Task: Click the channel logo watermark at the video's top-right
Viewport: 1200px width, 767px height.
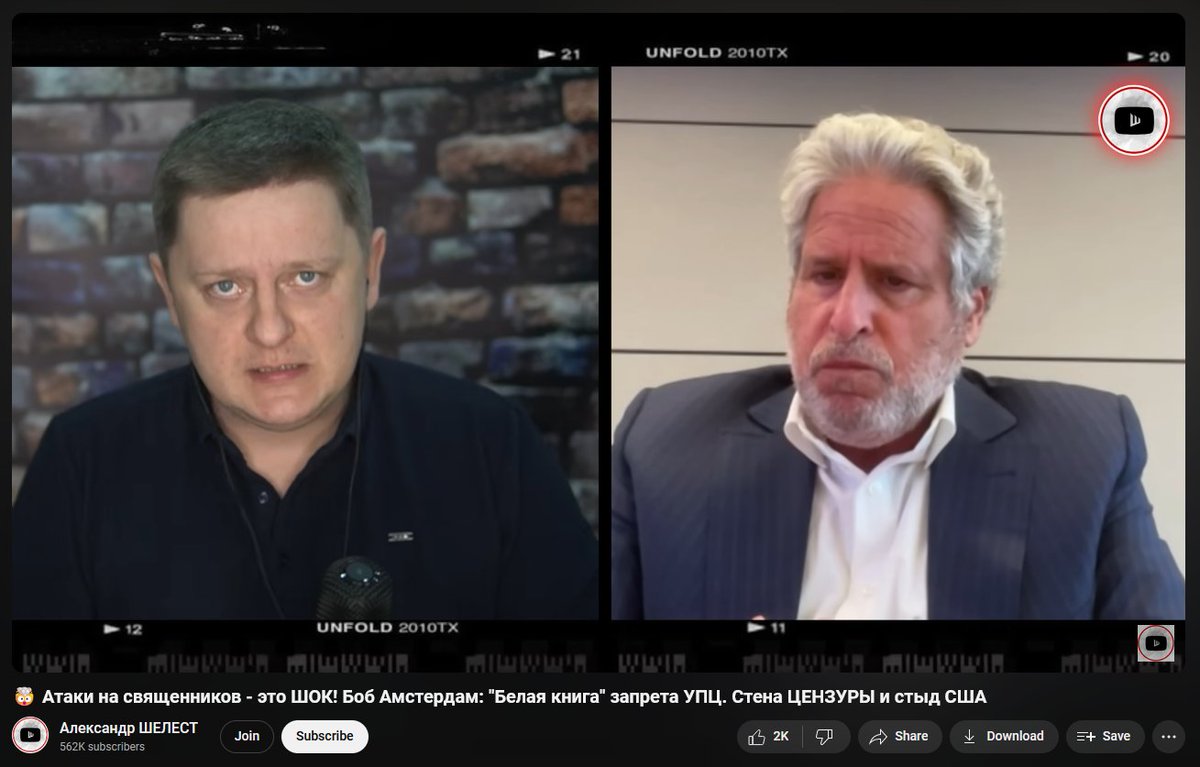Action: (1134, 121)
